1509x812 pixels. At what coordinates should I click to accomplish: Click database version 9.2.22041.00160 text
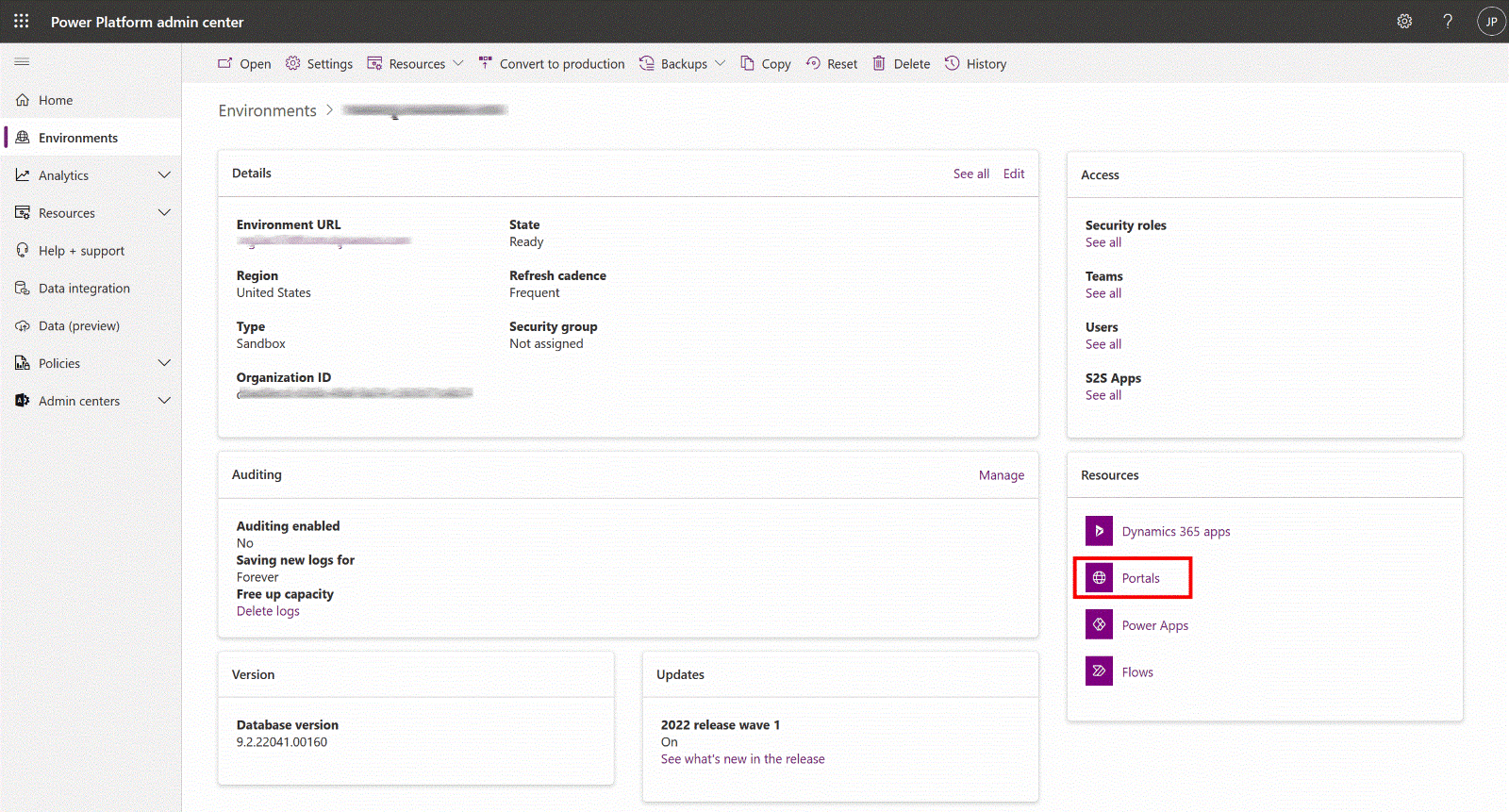282,742
